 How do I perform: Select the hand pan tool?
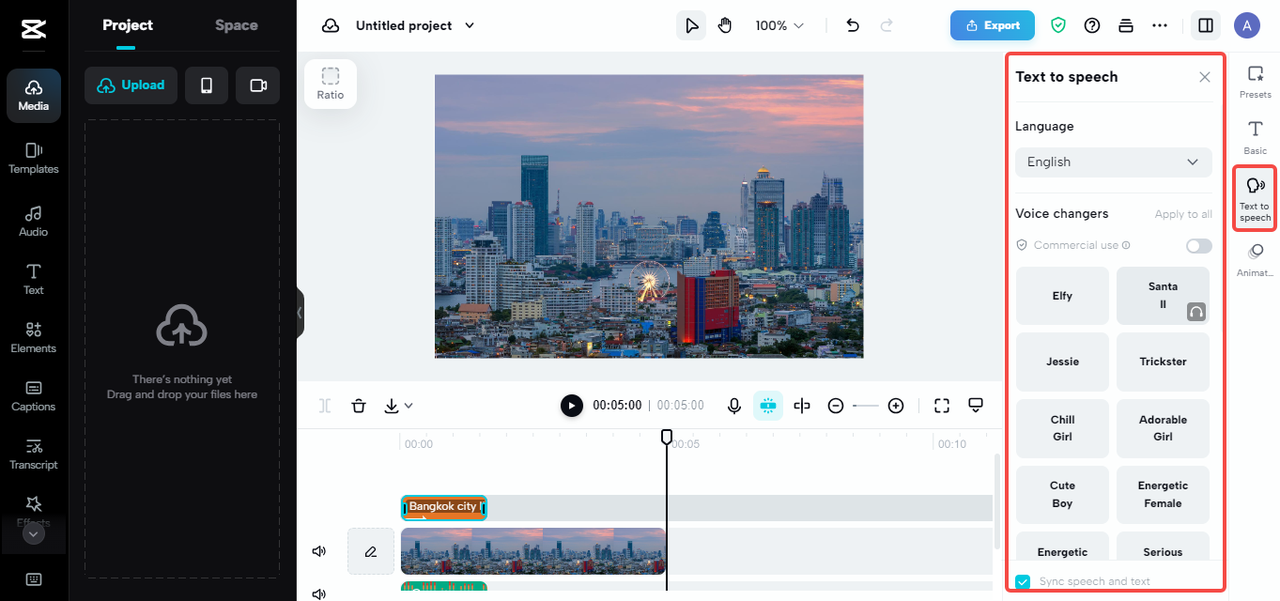(726, 25)
